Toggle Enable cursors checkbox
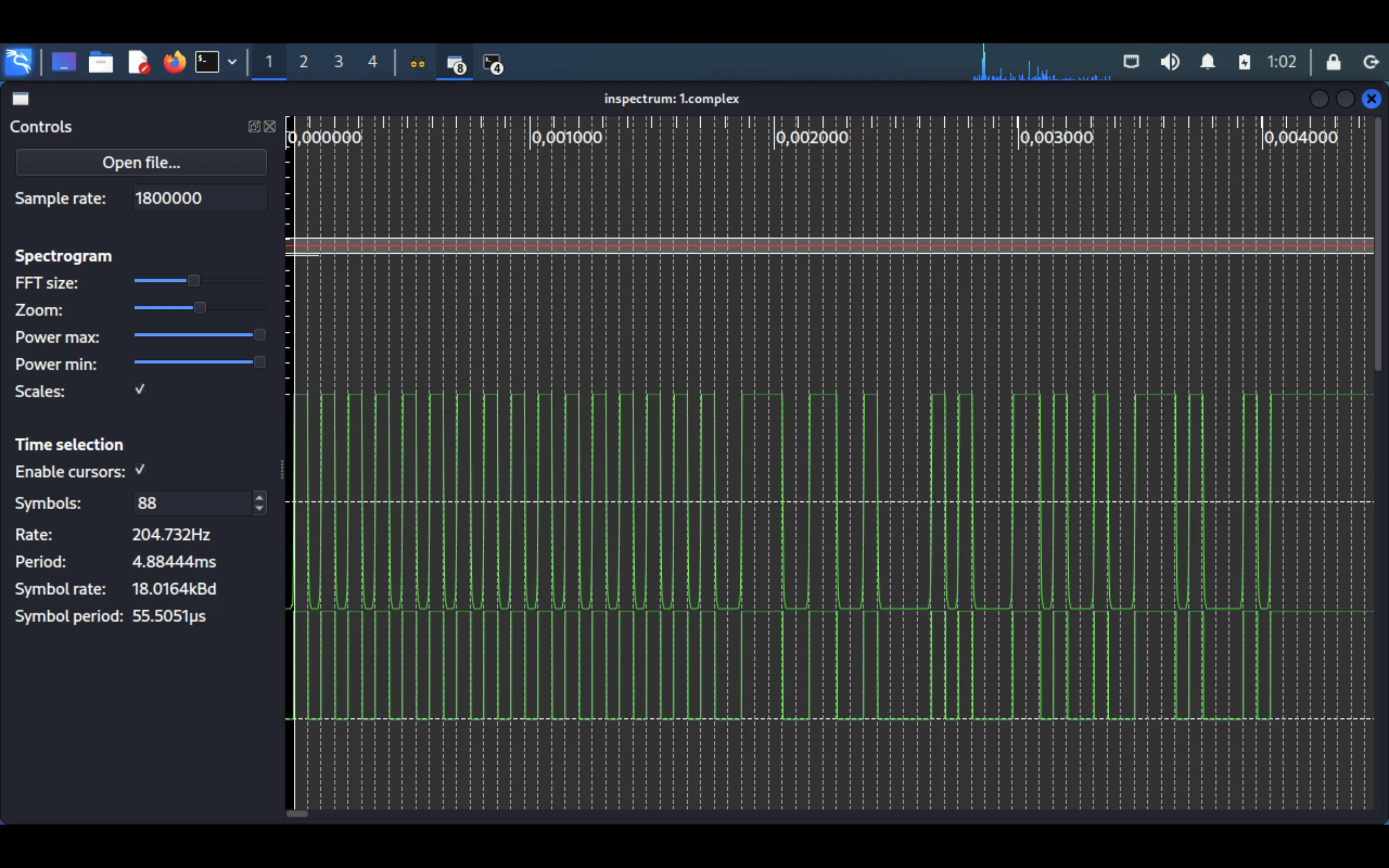The width and height of the screenshot is (1389, 868). pos(140,470)
